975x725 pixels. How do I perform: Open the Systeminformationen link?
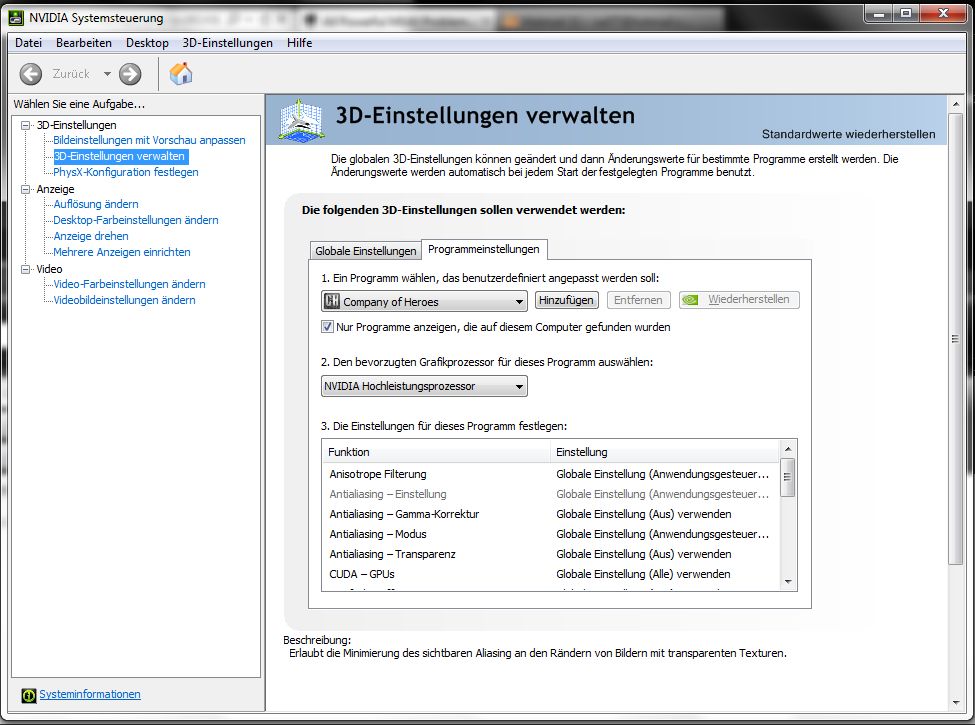click(x=90, y=695)
